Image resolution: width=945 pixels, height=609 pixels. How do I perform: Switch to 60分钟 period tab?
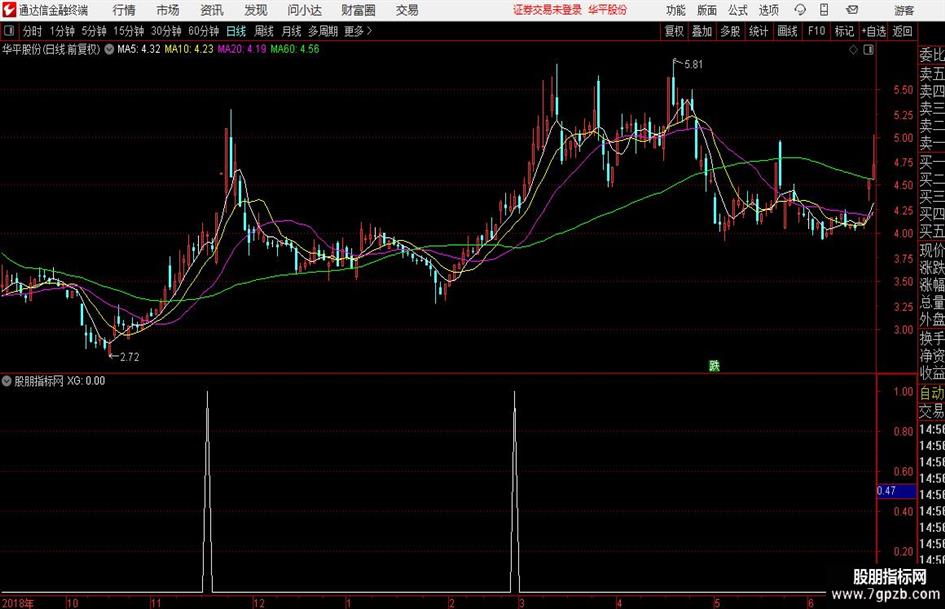(x=203, y=31)
